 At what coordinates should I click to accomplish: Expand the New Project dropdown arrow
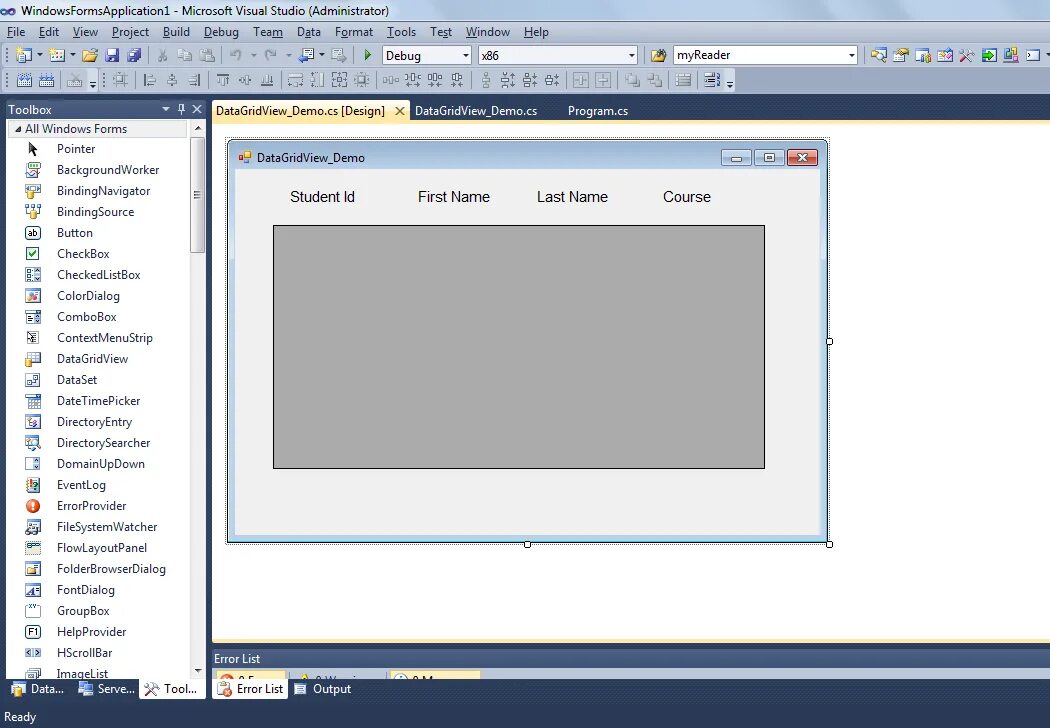coord(40,56)
